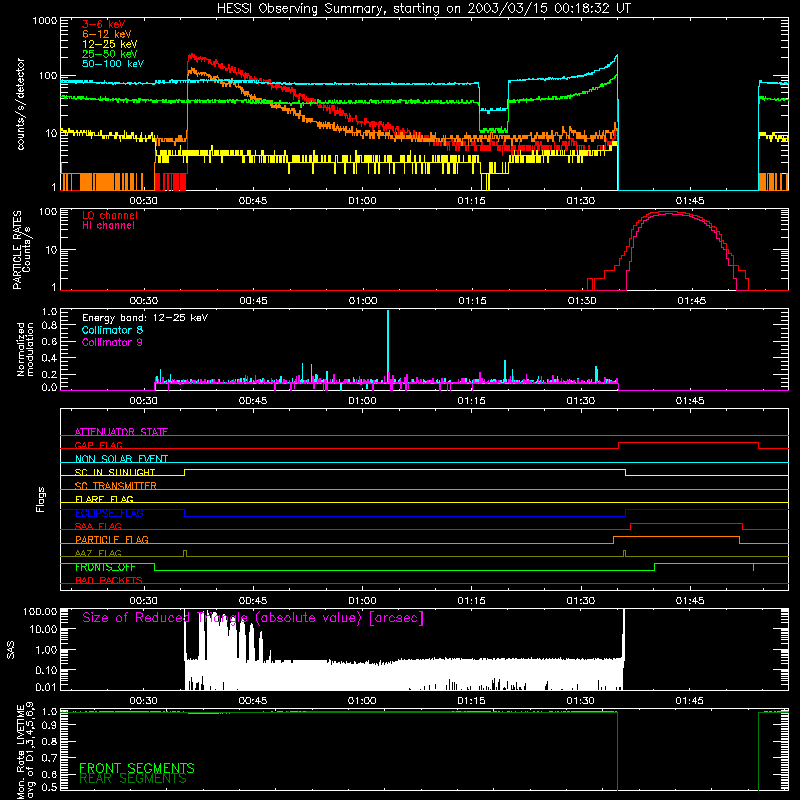
Task: Select the red 3-6 keV legend label
Action: tap(103, 24)
